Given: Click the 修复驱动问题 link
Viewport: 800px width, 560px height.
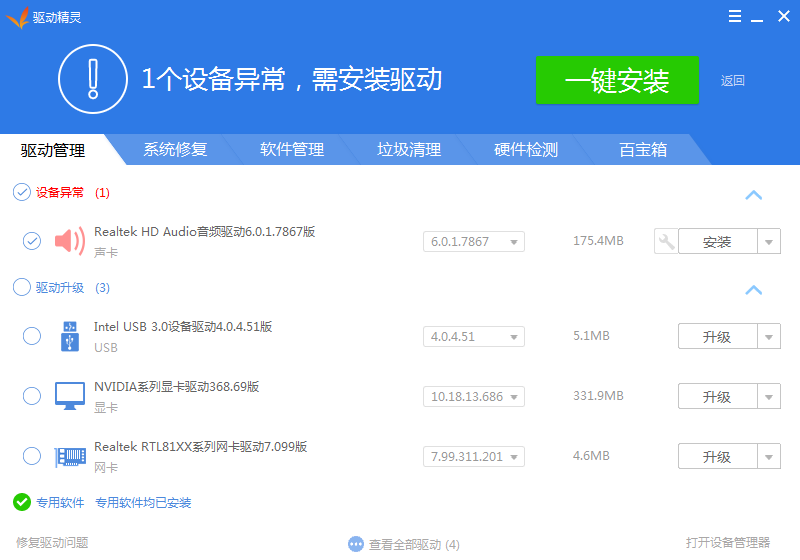Looking at the screenshot, I should pos(52,543).
